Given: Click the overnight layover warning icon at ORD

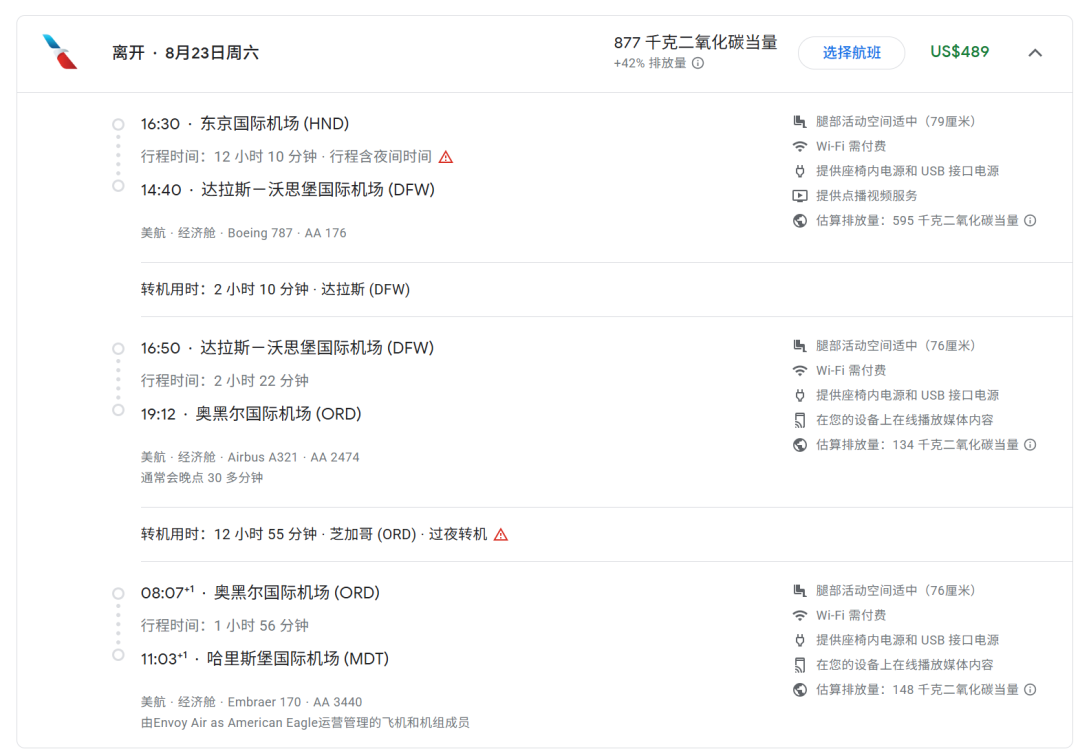Looking at the screenshot, I should [x=501, y=535].
